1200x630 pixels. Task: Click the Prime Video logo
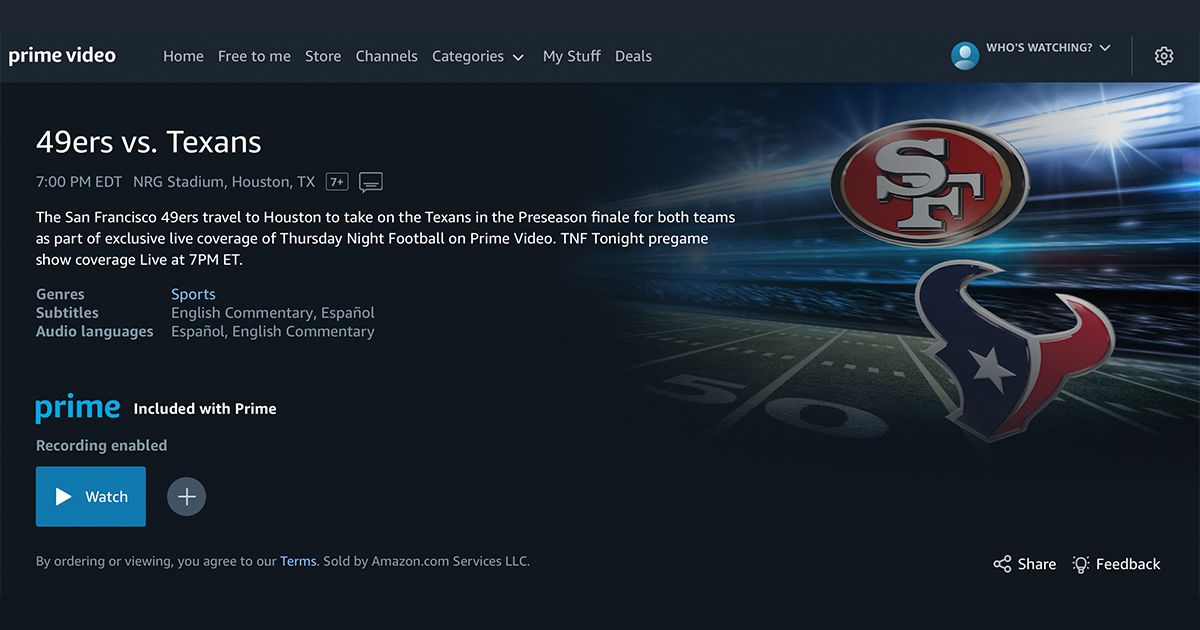[62, 56]
